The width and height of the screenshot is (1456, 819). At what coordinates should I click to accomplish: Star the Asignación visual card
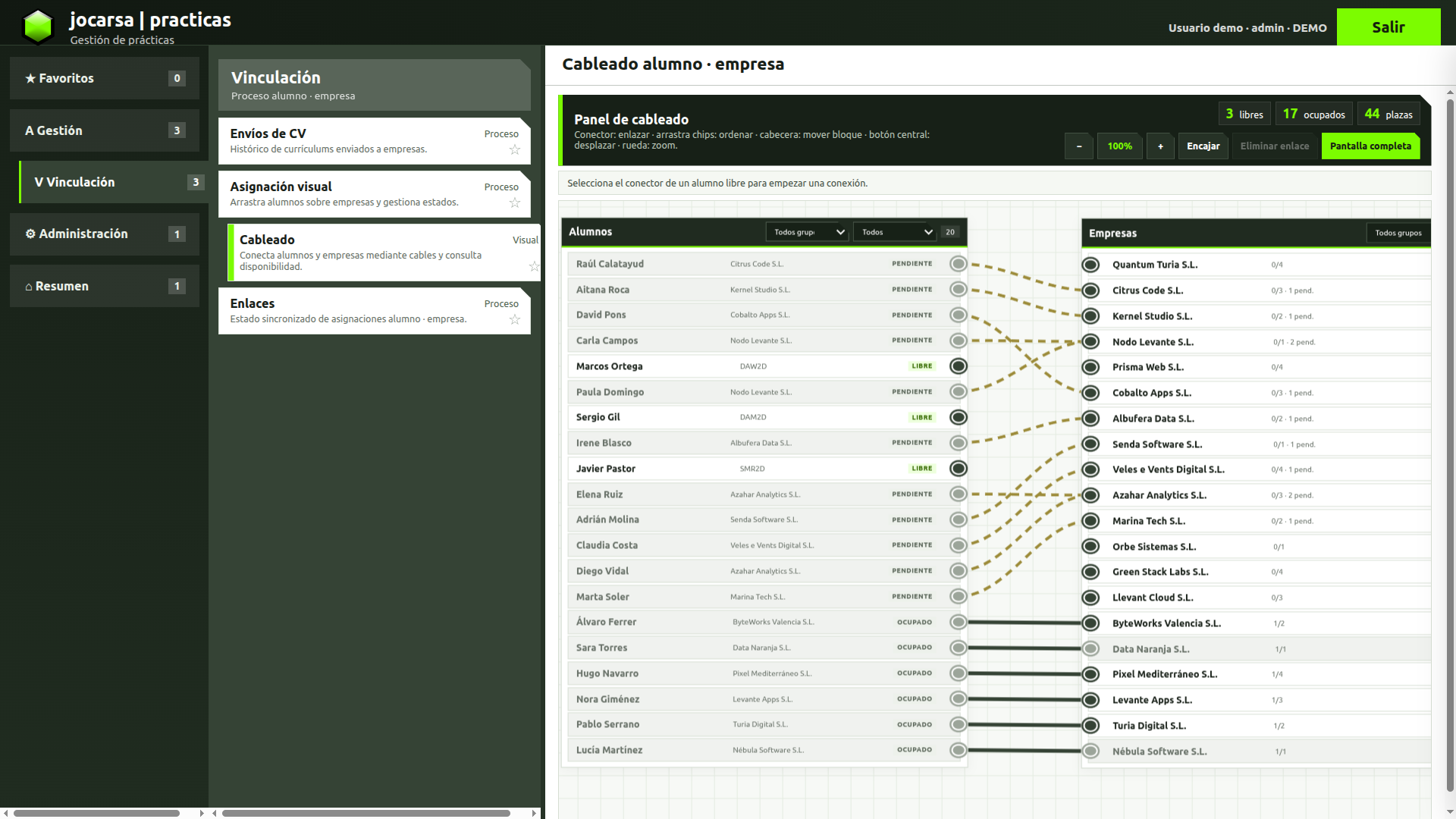click(515, 202)
